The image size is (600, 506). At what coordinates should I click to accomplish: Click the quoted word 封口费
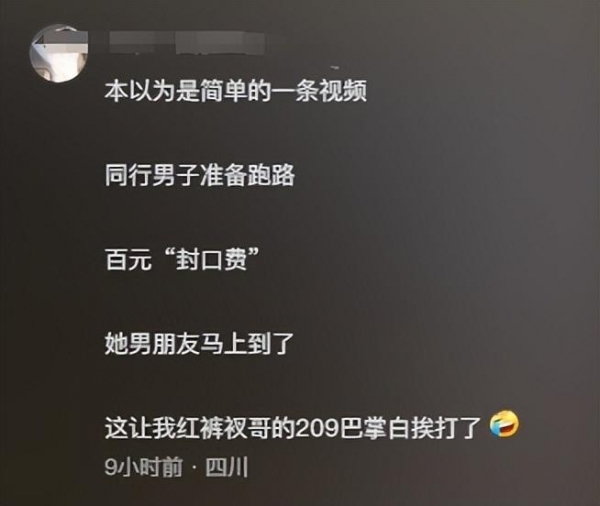click(211, 259)
